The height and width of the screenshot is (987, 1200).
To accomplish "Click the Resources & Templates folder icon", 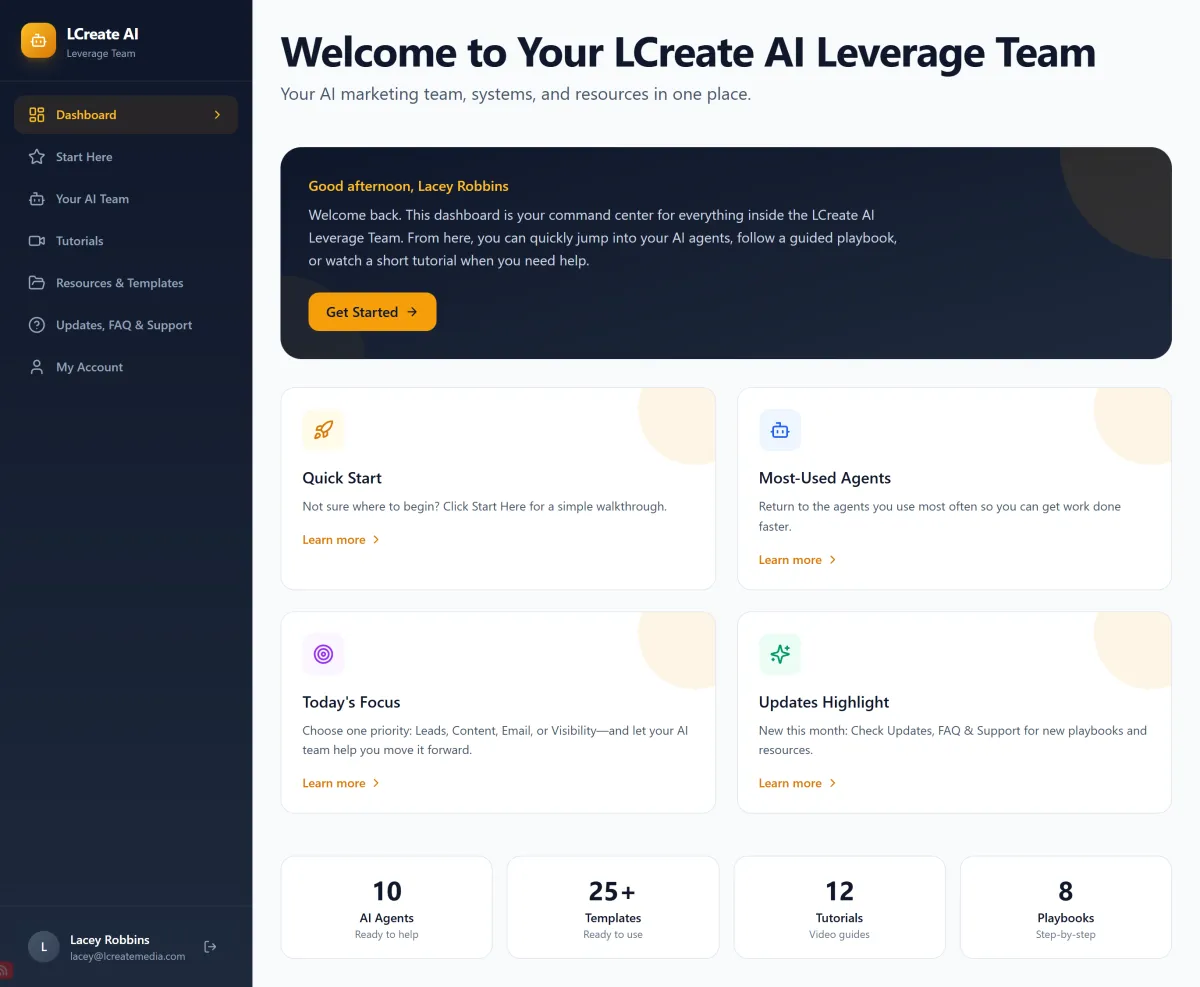I will pos(37,283).
